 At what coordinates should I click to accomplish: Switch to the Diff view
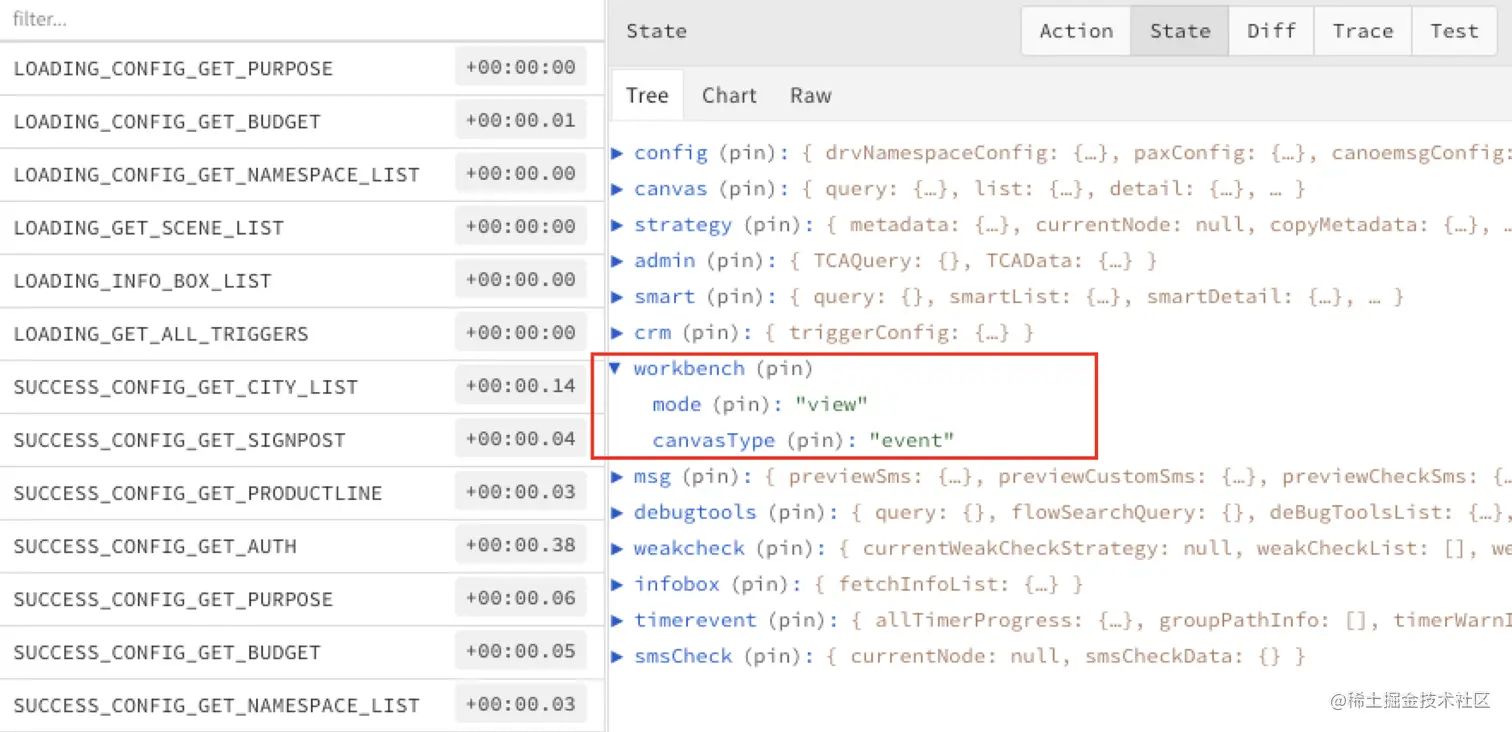pyautogui.click(x=1271, y=31)
